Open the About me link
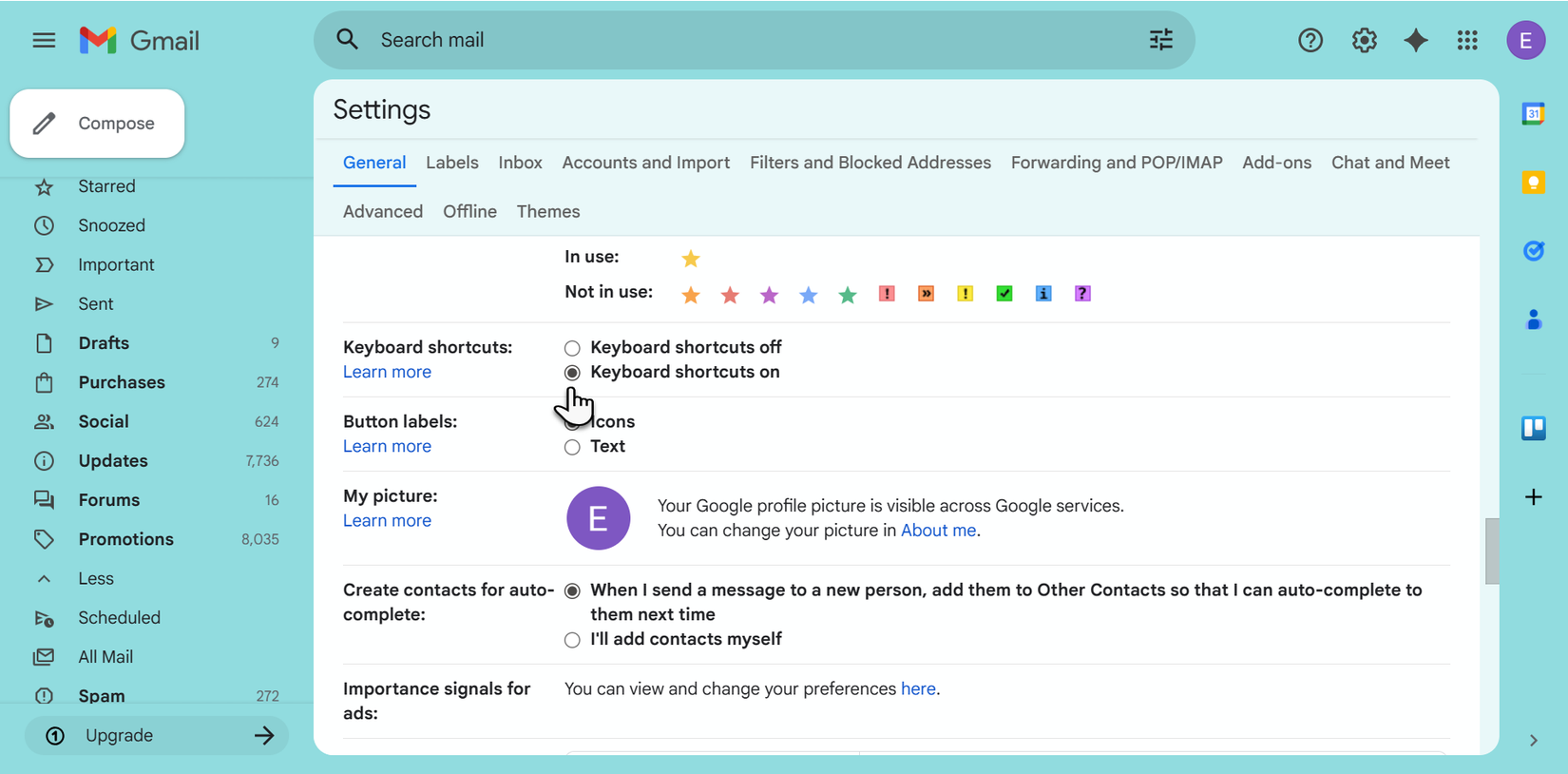This screenshot has height=774, width=1568. point(938,531)
